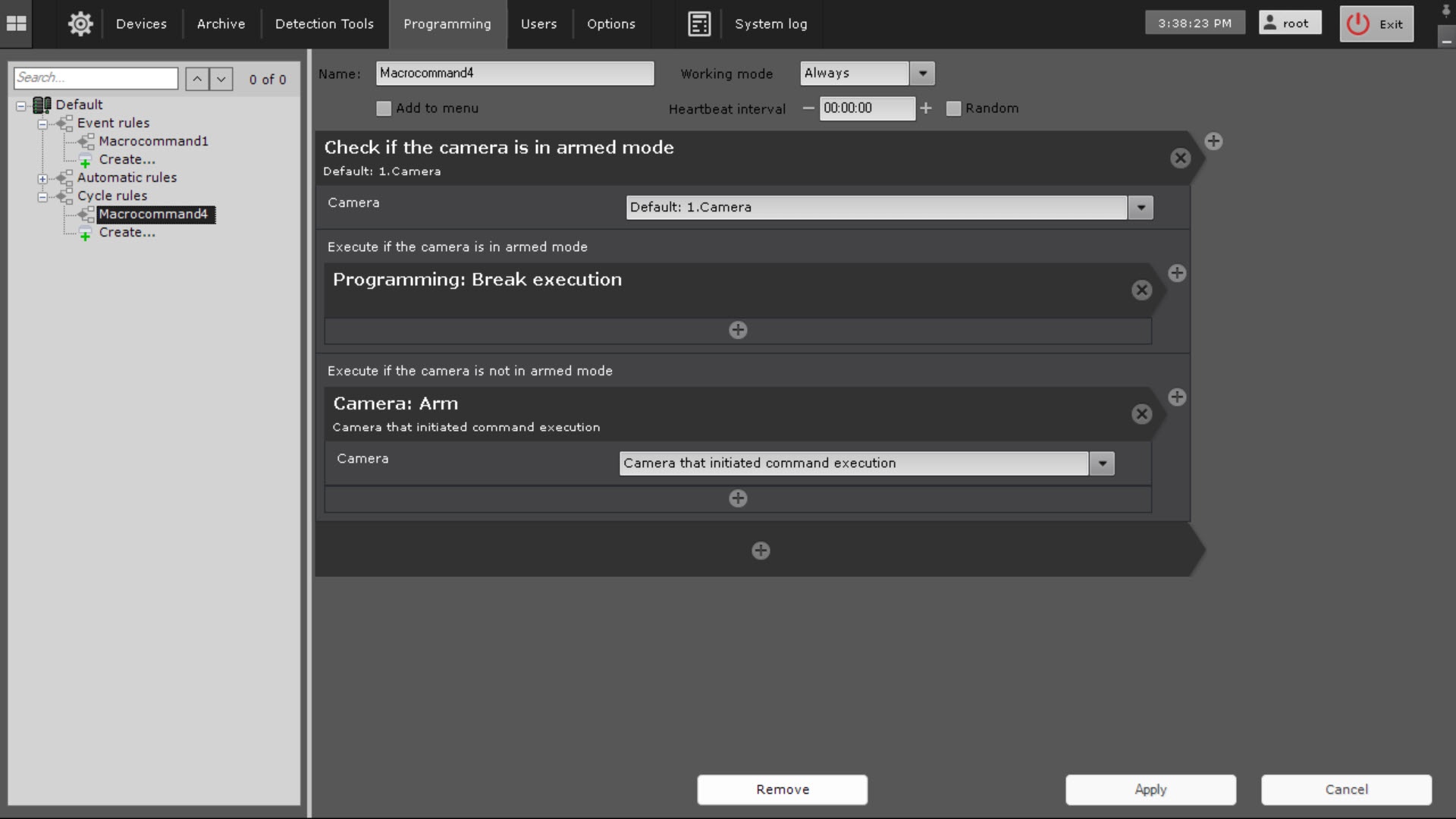Enable the Add to menu checkbox
The width and height of the screenshot is (1456, 819).
tap(384, 108)
